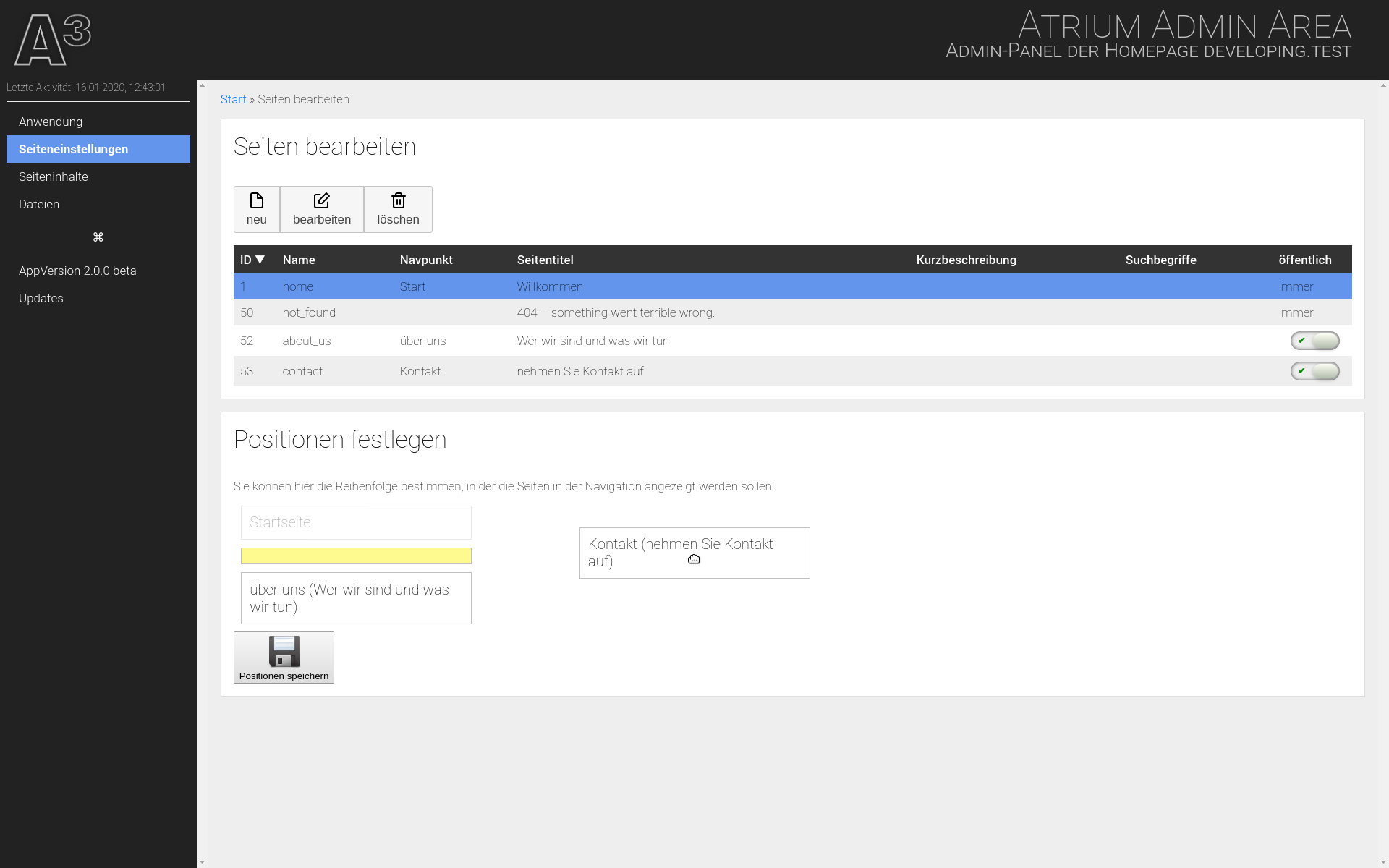This screenshot has width=1389, height=868.
Task: Click the new page (neu) icon
Action: pyautogui.click(x=256, y=200)
